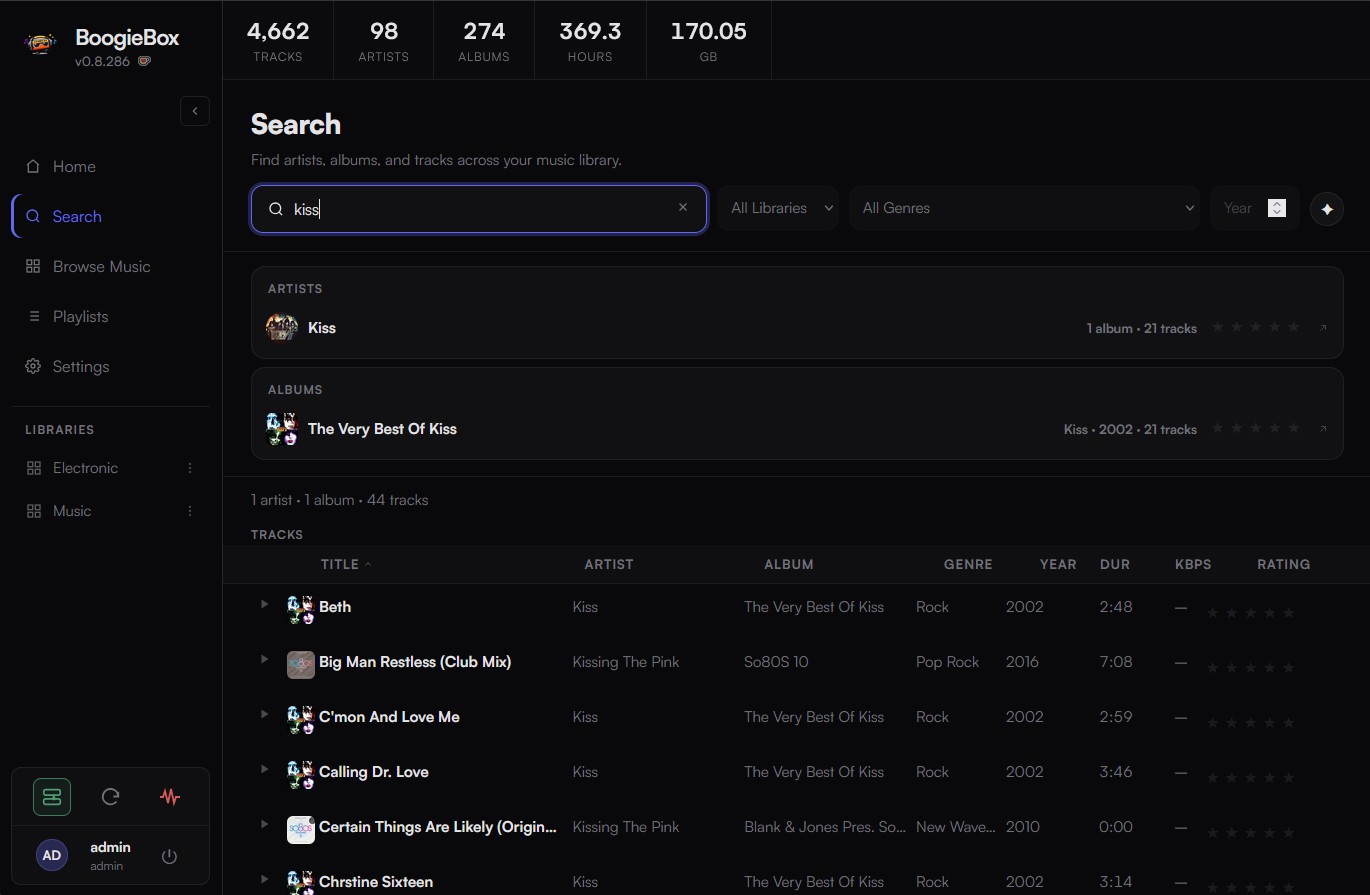Image resolution: width=1370 pixels, height=895 pixels.
Task: Open the Electronic library
Action: click(85, 468)
